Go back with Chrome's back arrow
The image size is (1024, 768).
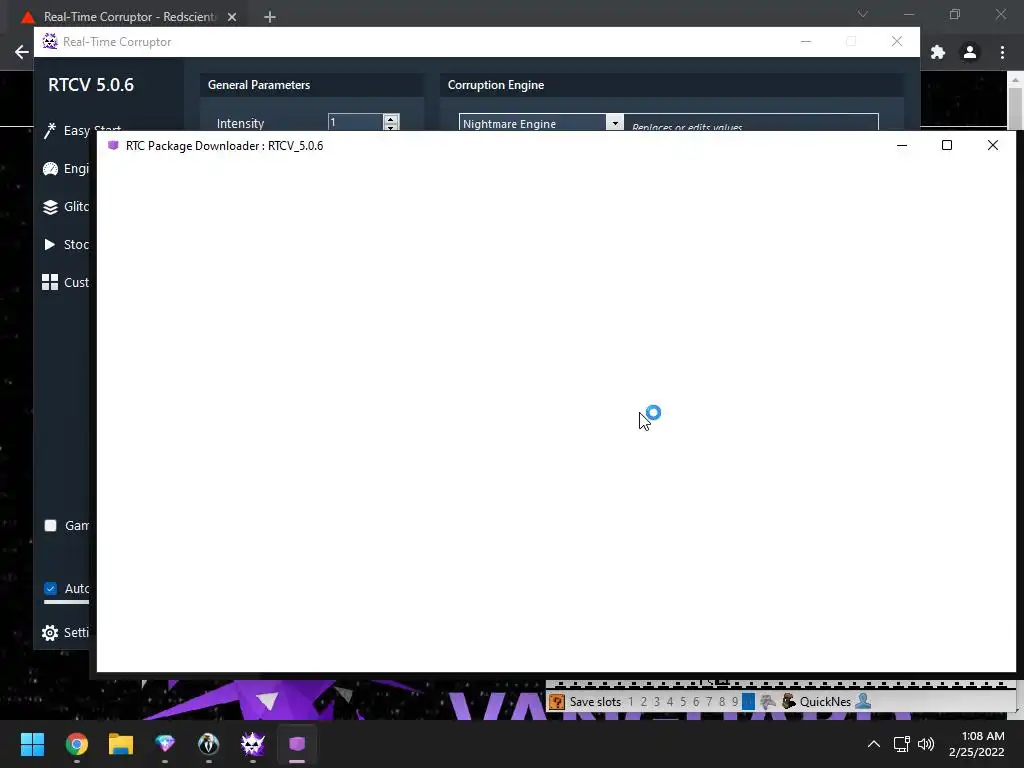(x=22, y=52)
